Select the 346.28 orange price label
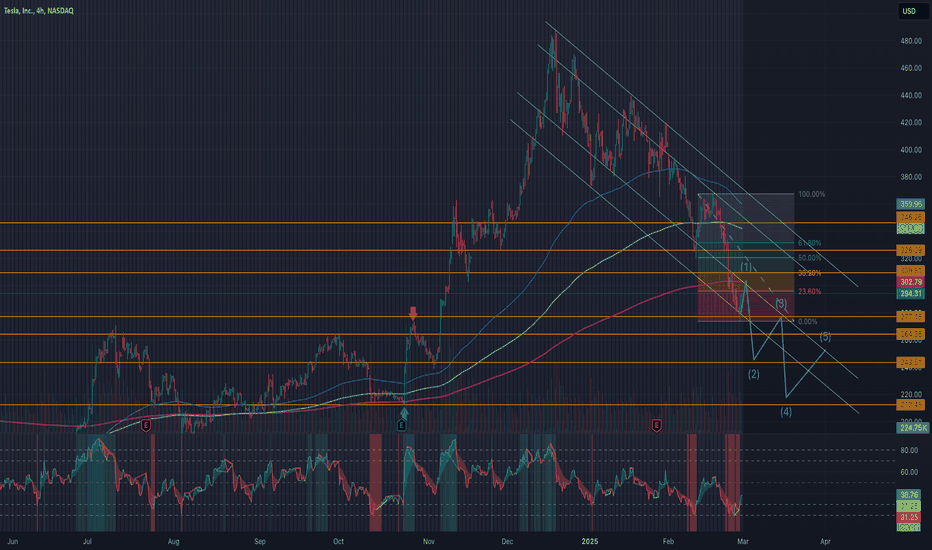 (911, 218)
